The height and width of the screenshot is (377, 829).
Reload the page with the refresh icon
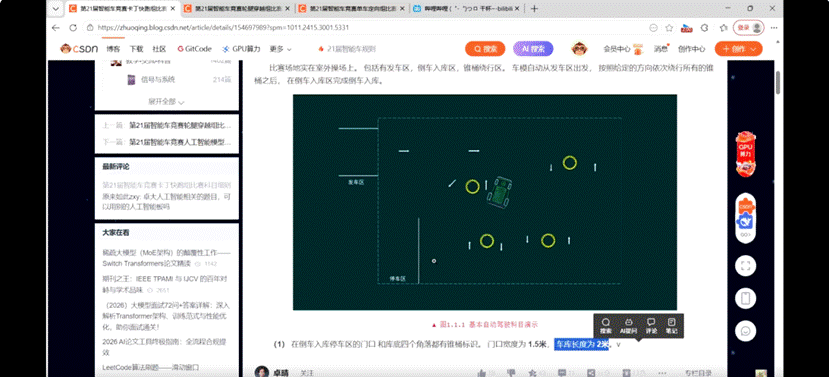pos(72,27)
